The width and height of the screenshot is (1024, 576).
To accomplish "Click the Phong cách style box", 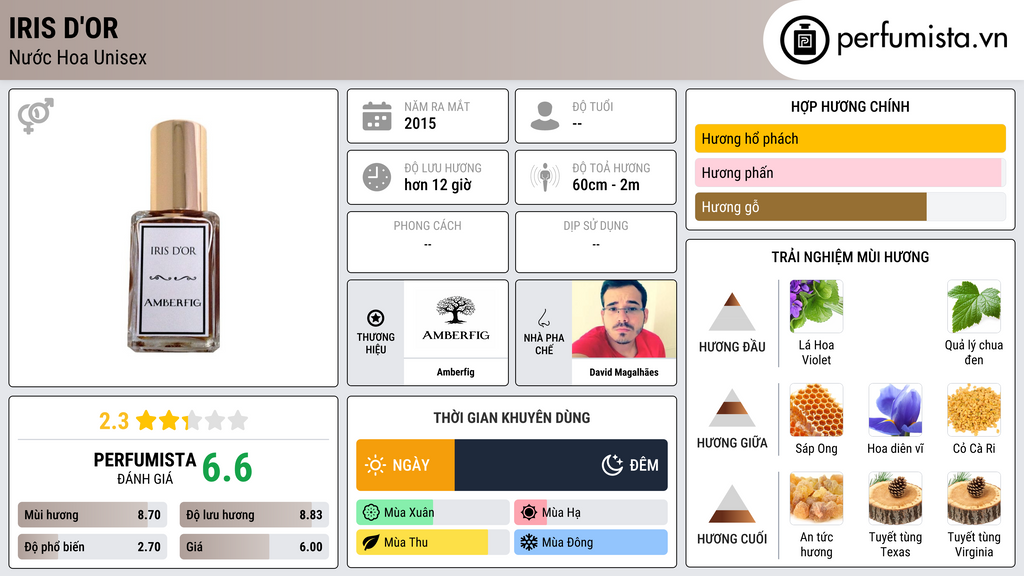I will (x=428, y=242).
